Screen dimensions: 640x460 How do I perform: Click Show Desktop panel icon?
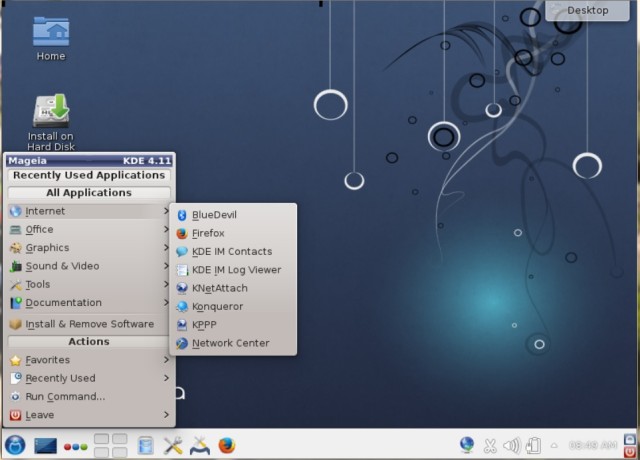[45, 446]
